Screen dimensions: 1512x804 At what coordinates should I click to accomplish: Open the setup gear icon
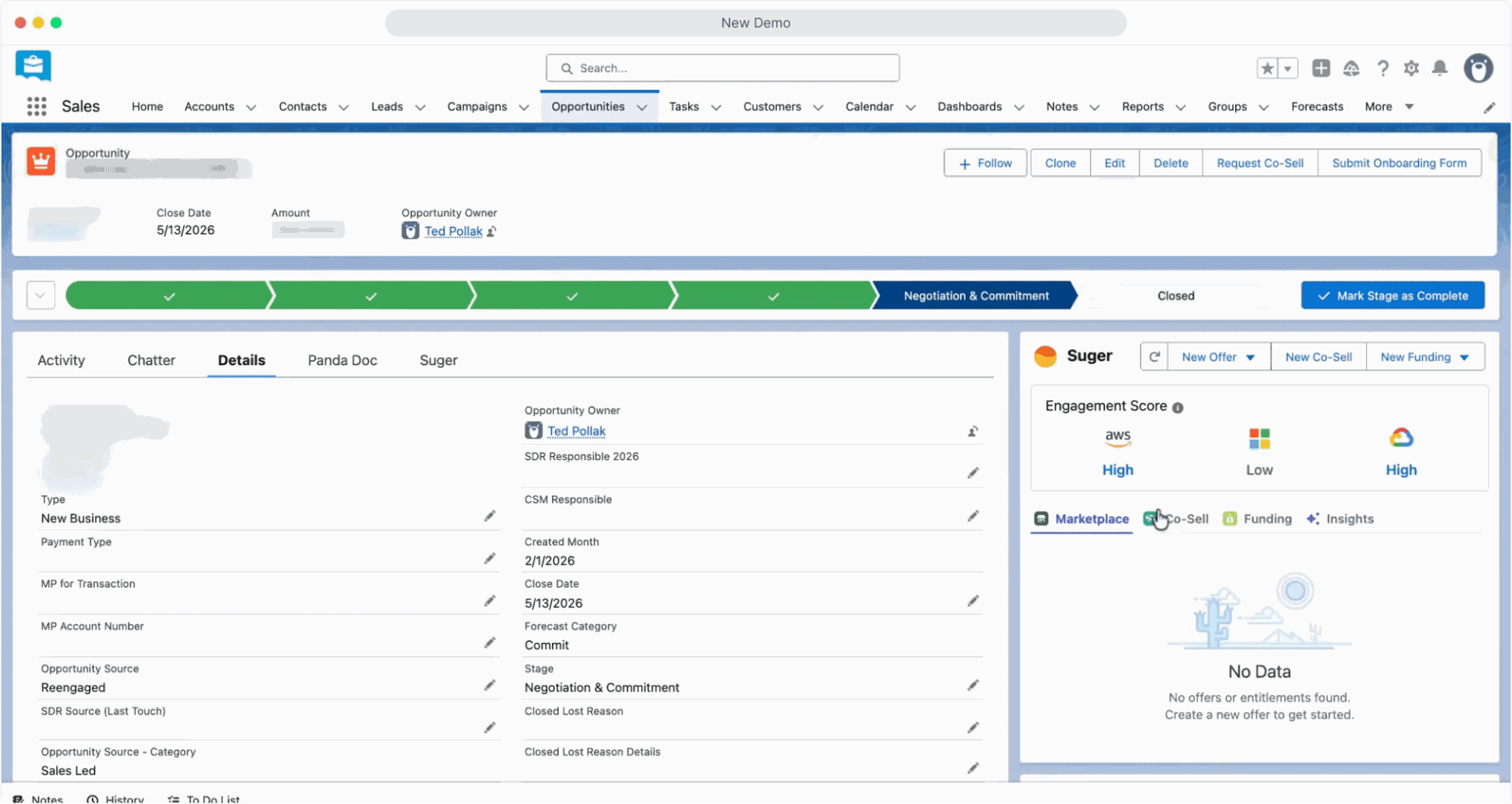tap(1411, 69)
